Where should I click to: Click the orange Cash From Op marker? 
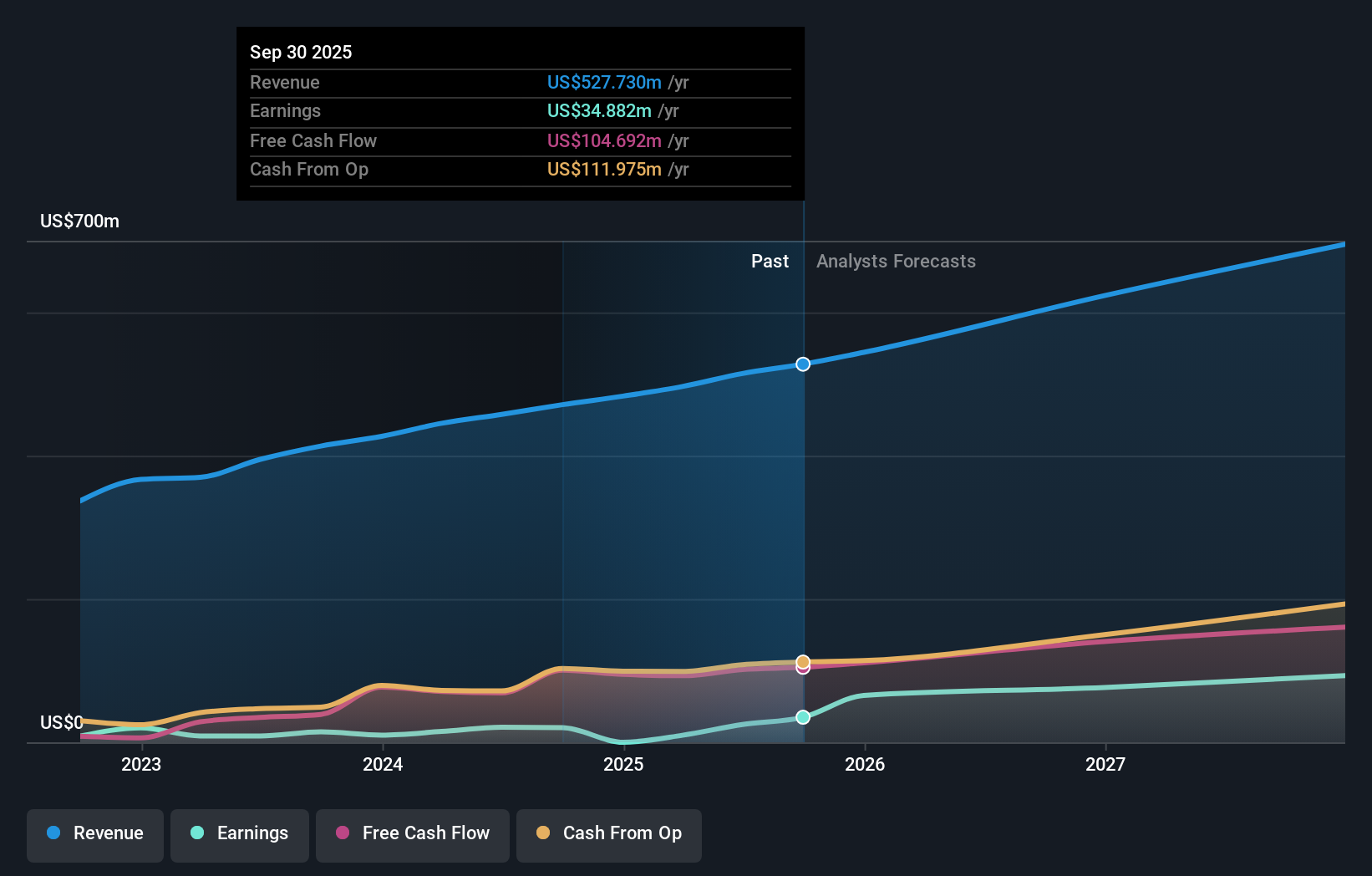click(x=802, y=660)
